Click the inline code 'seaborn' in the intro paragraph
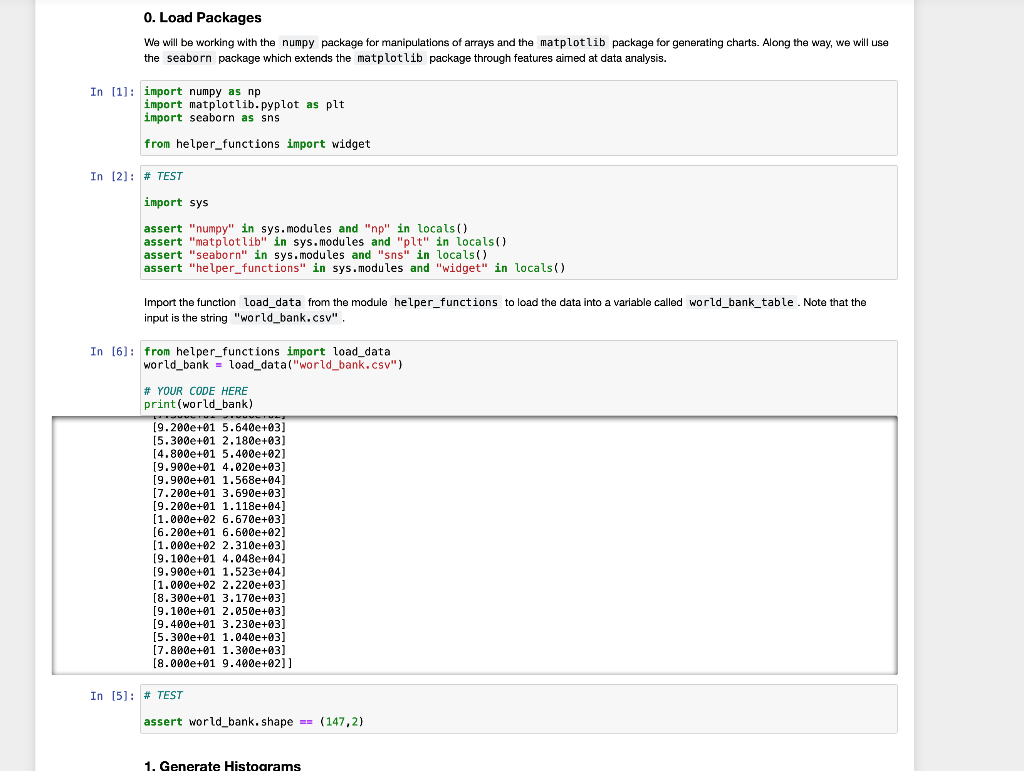 [x=189, y=58]
